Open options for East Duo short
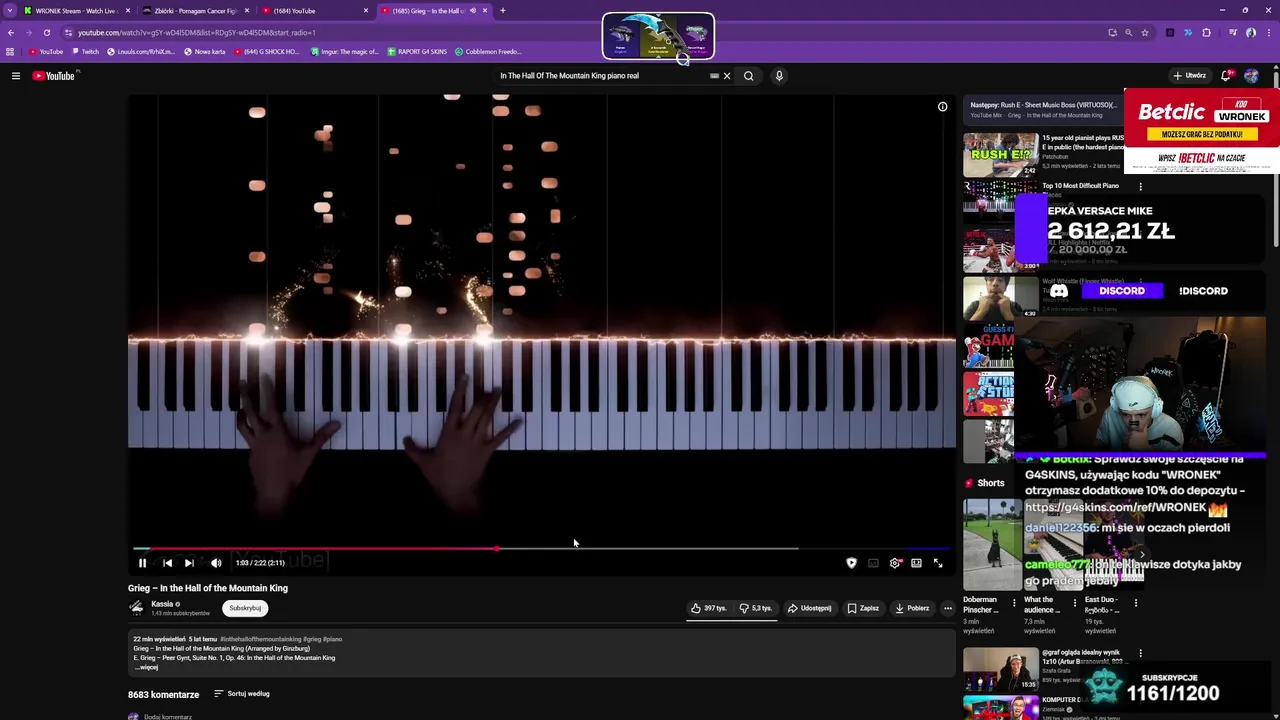The height and width of the screenshot is (720, 1280). [x=1136, y=603]
